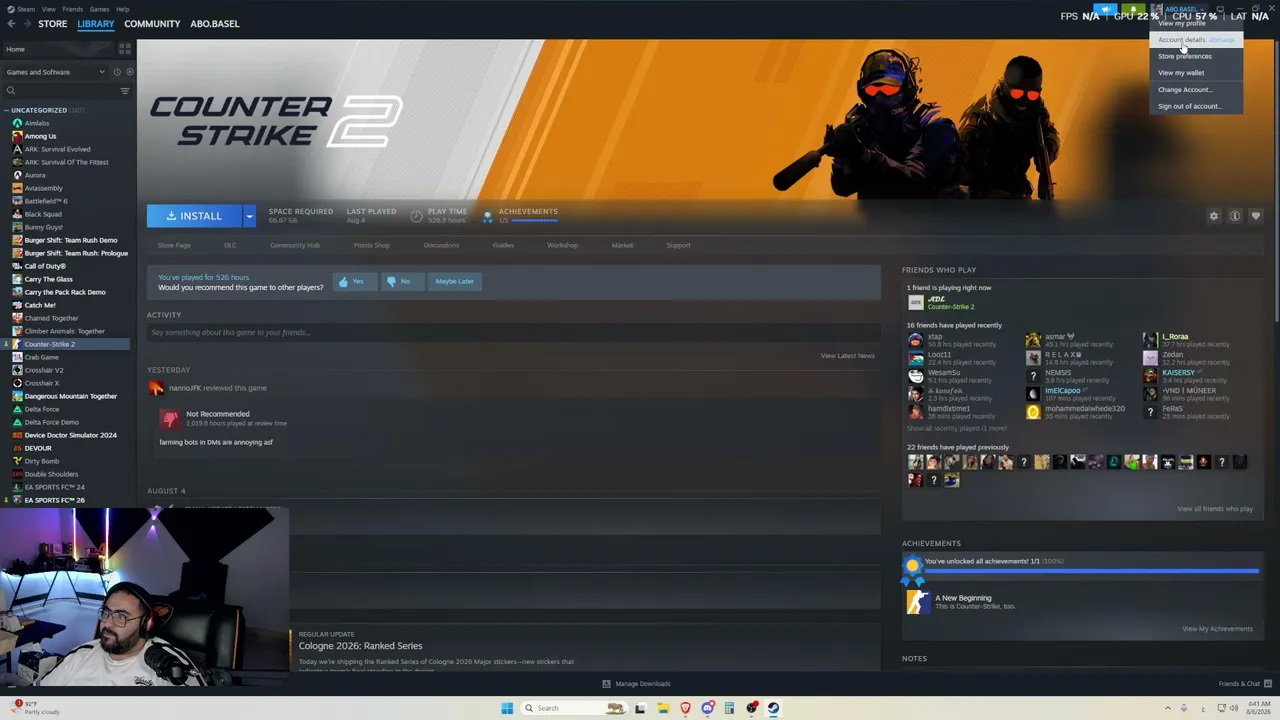
Task: Open game info icon
Action: (x=1235, y=216)
